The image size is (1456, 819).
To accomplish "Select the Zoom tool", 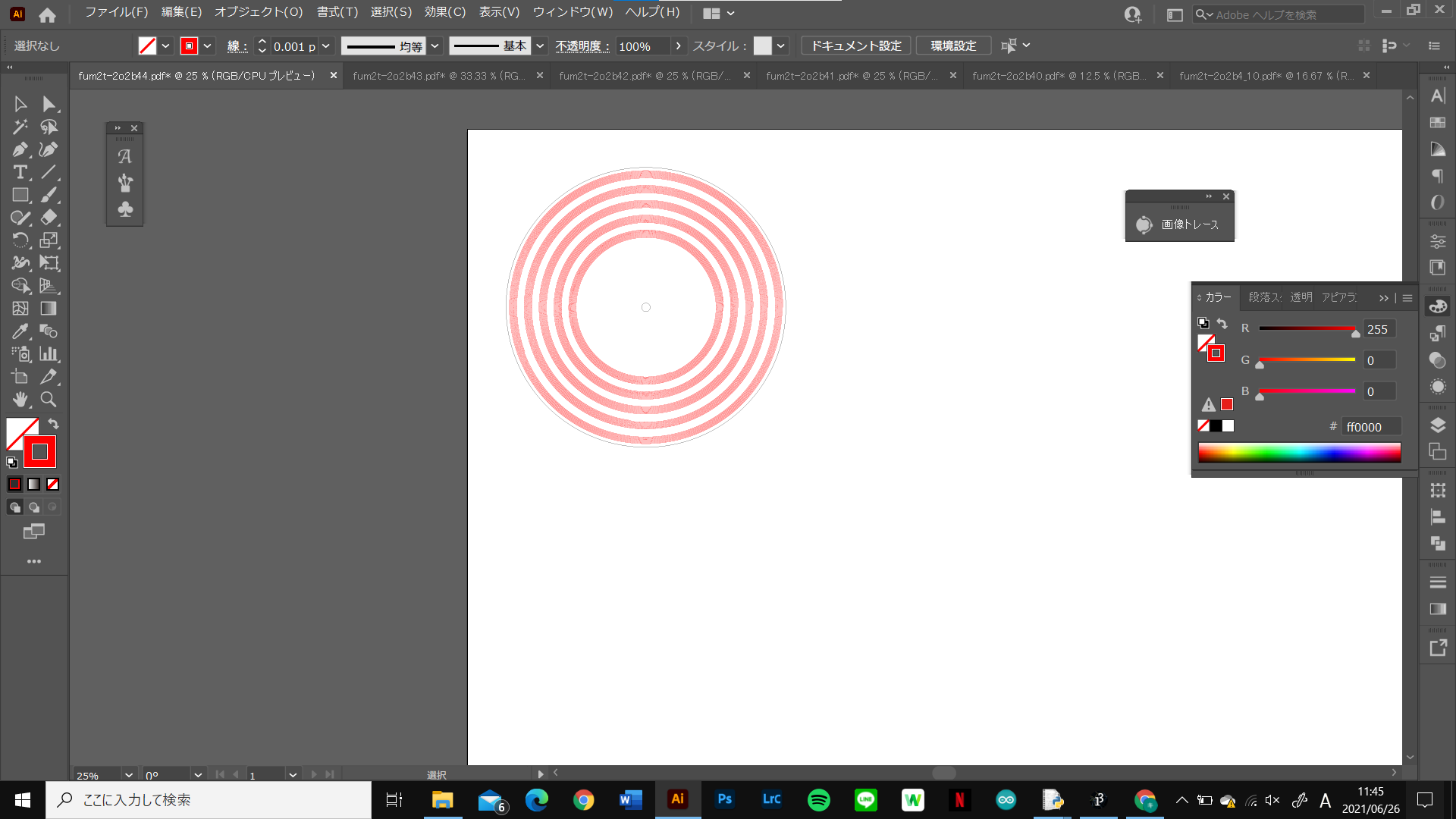I will click(49, 400).
